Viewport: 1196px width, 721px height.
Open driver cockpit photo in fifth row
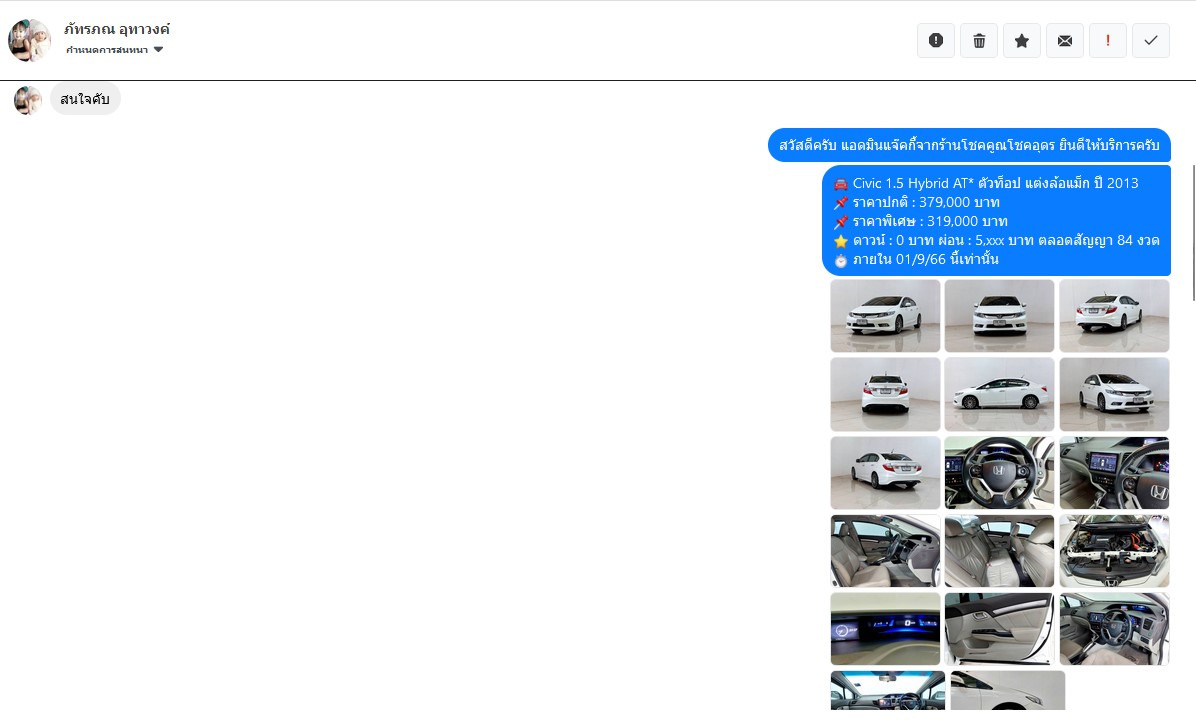click(1114, 629)
